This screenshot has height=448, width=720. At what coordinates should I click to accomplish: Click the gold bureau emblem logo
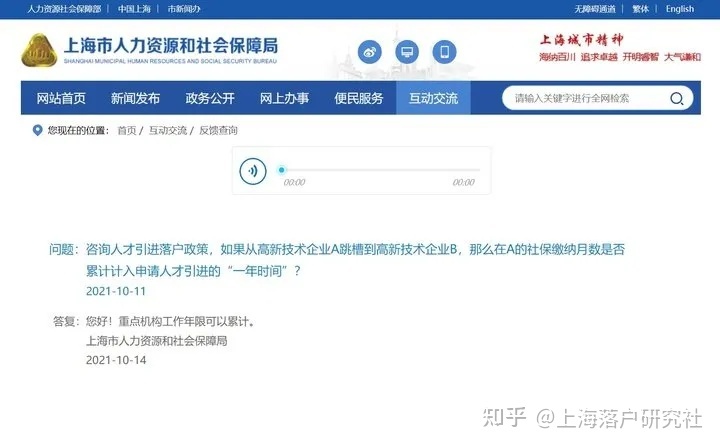coord(39,50)
